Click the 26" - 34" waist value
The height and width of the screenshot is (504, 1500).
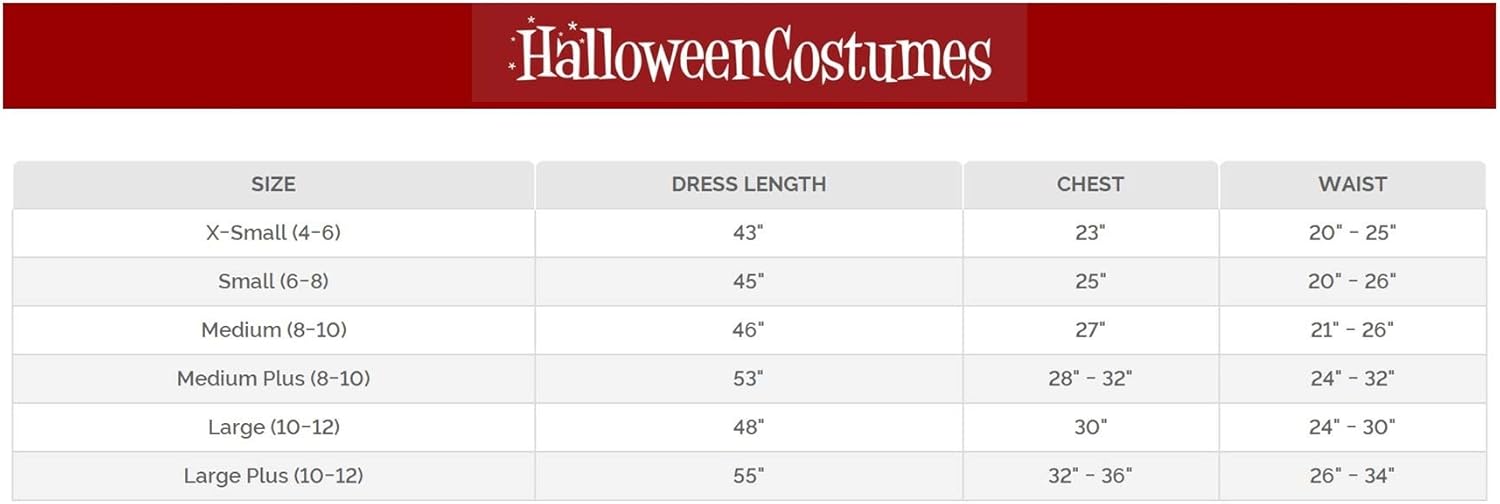point(1352,476)
